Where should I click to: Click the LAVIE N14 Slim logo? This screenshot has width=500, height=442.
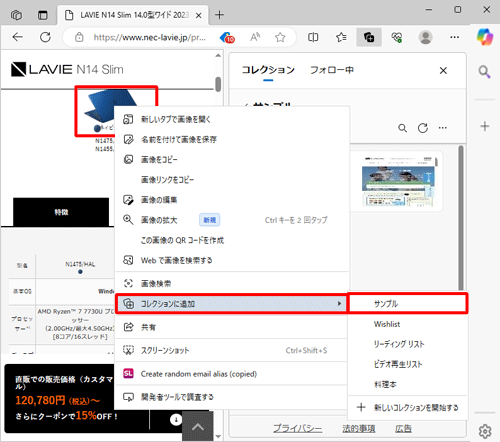pos(67,69)
